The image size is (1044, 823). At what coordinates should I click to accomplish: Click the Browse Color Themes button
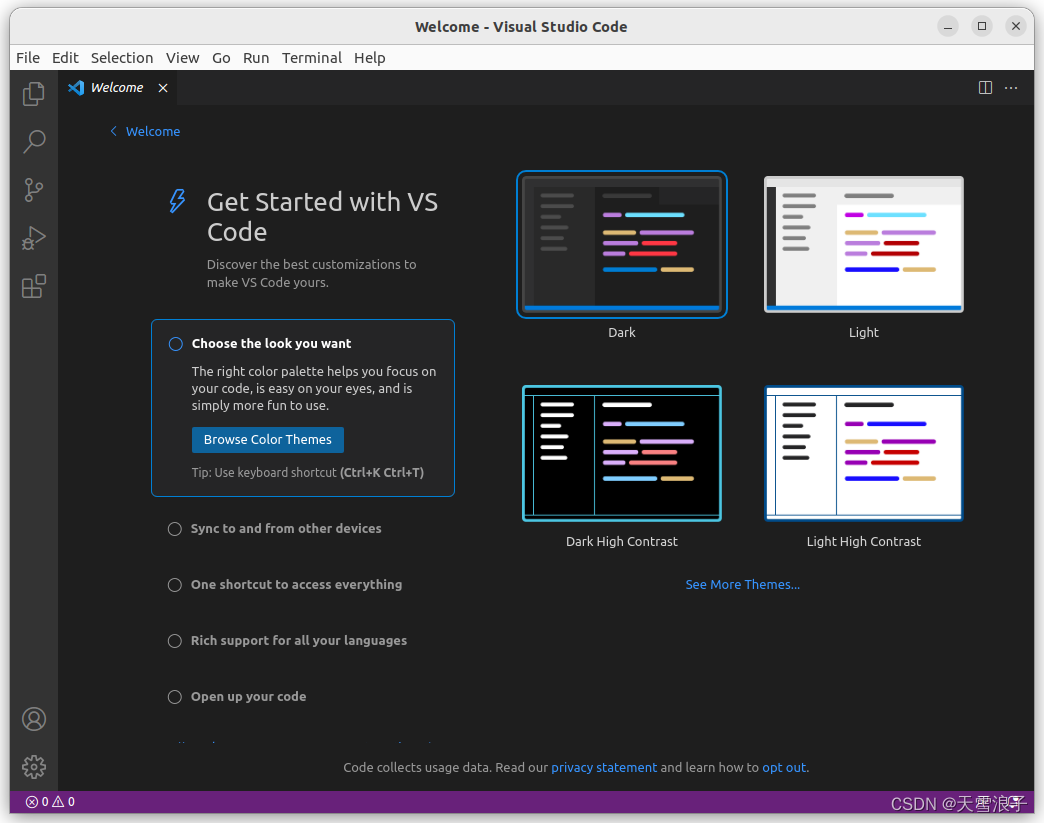pyautogui.click(x=268, y=440)
